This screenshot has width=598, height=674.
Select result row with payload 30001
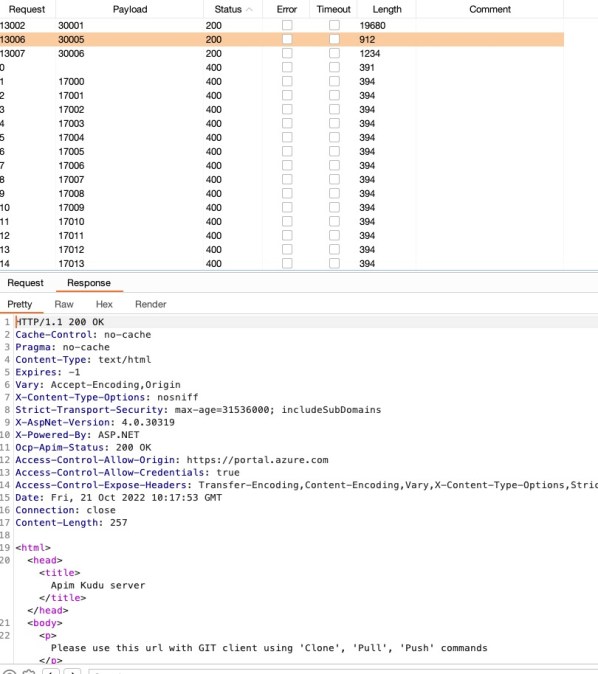tap(282, 25)
